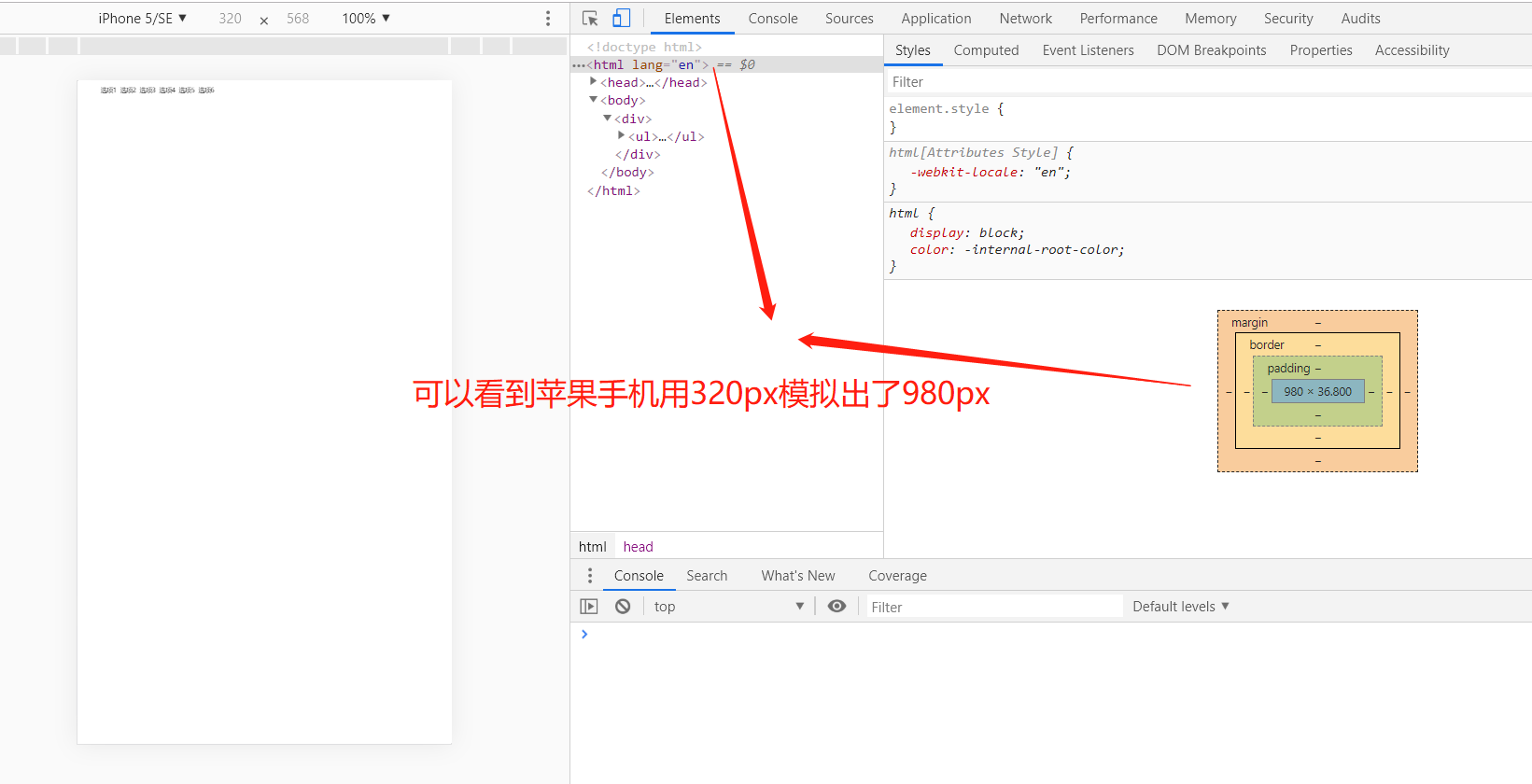Toggle the device toolbar icon
The image size is (1532, 784).
pos(621,19)
